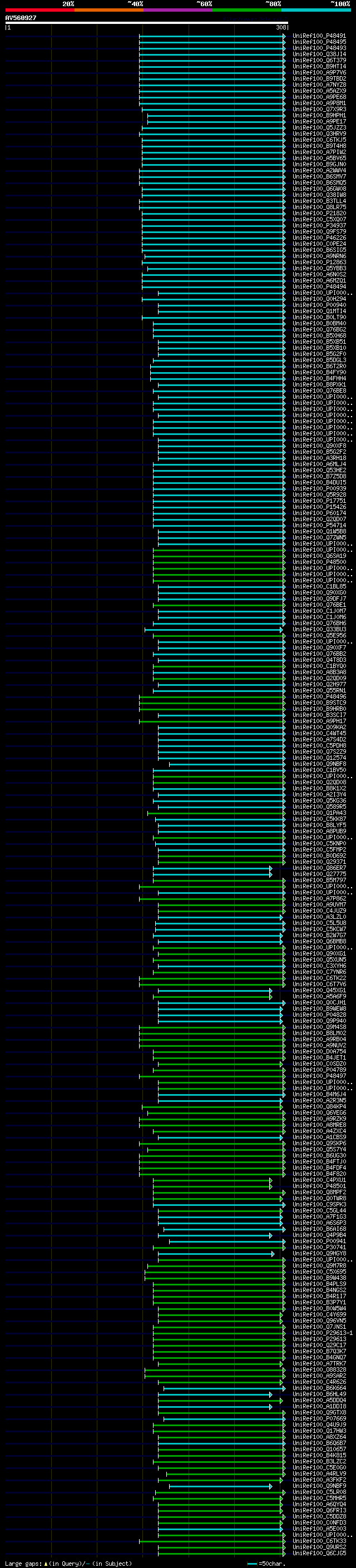This screenshot has height=1568, width=356.
Task: Select UniRef100_Q29371 label
Action: 319,862
